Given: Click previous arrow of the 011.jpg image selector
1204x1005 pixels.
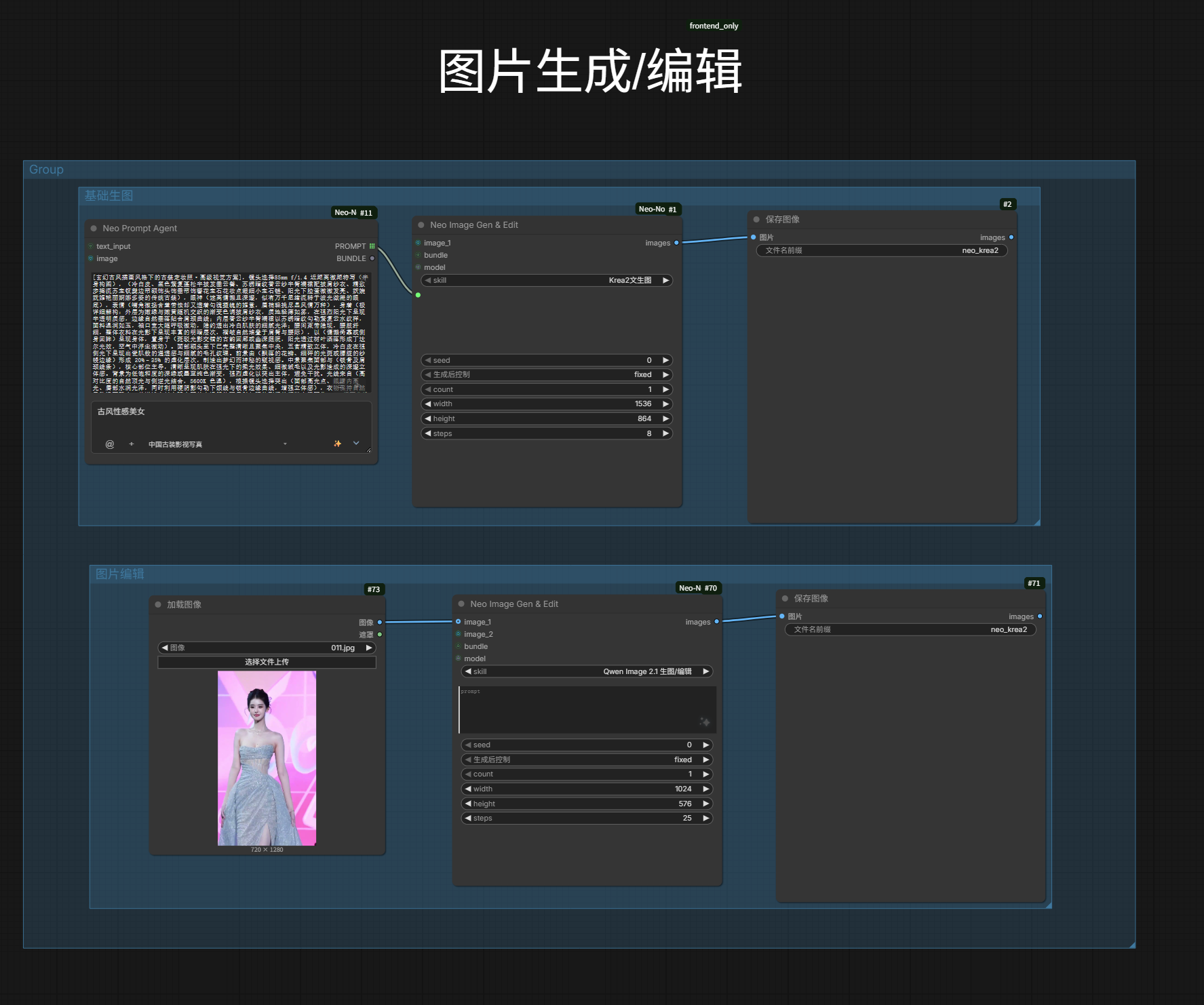Looking at the screenshot, I should (164, 648).
